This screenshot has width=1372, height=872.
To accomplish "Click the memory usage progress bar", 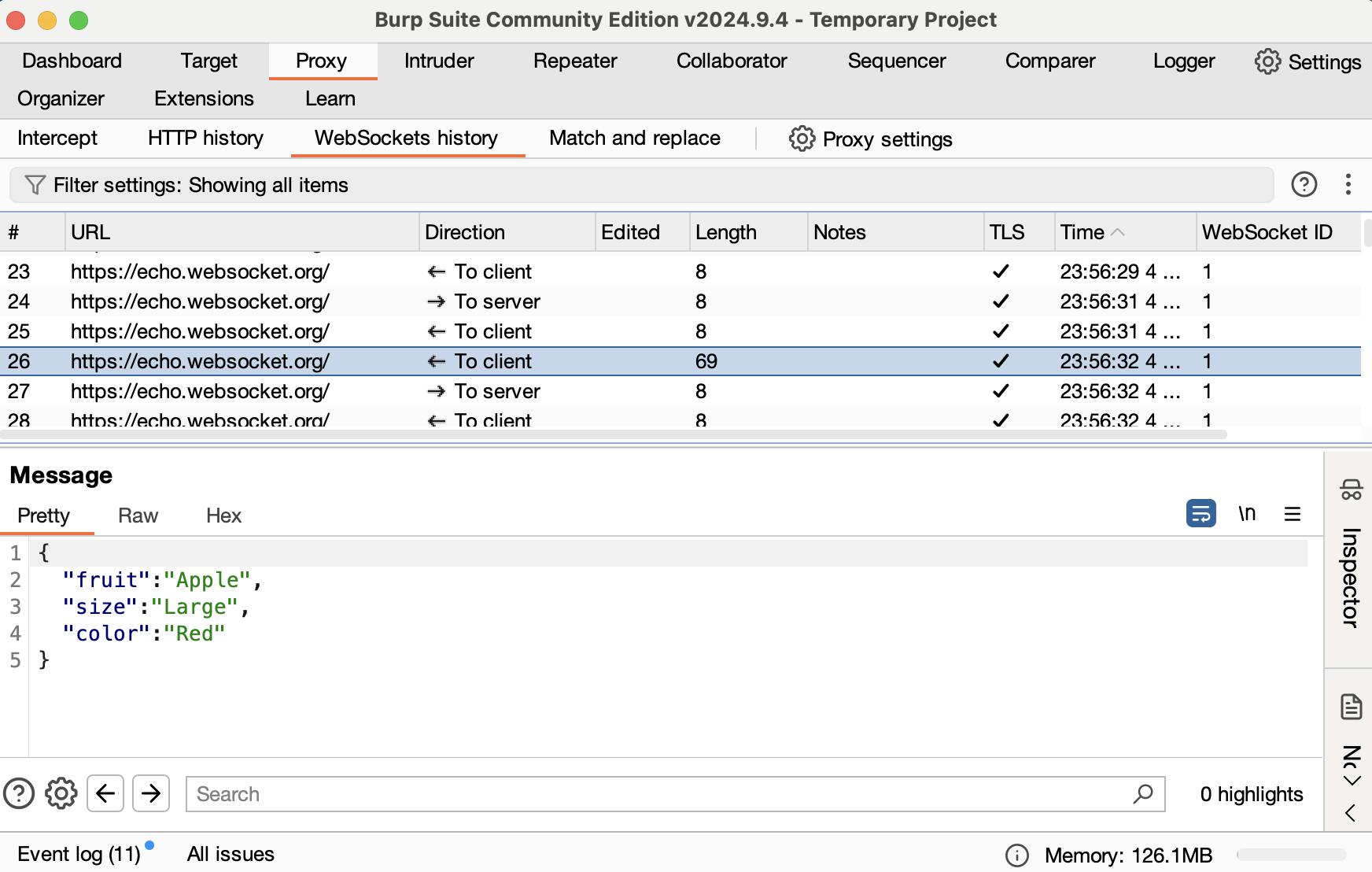I will [1291, 855].
